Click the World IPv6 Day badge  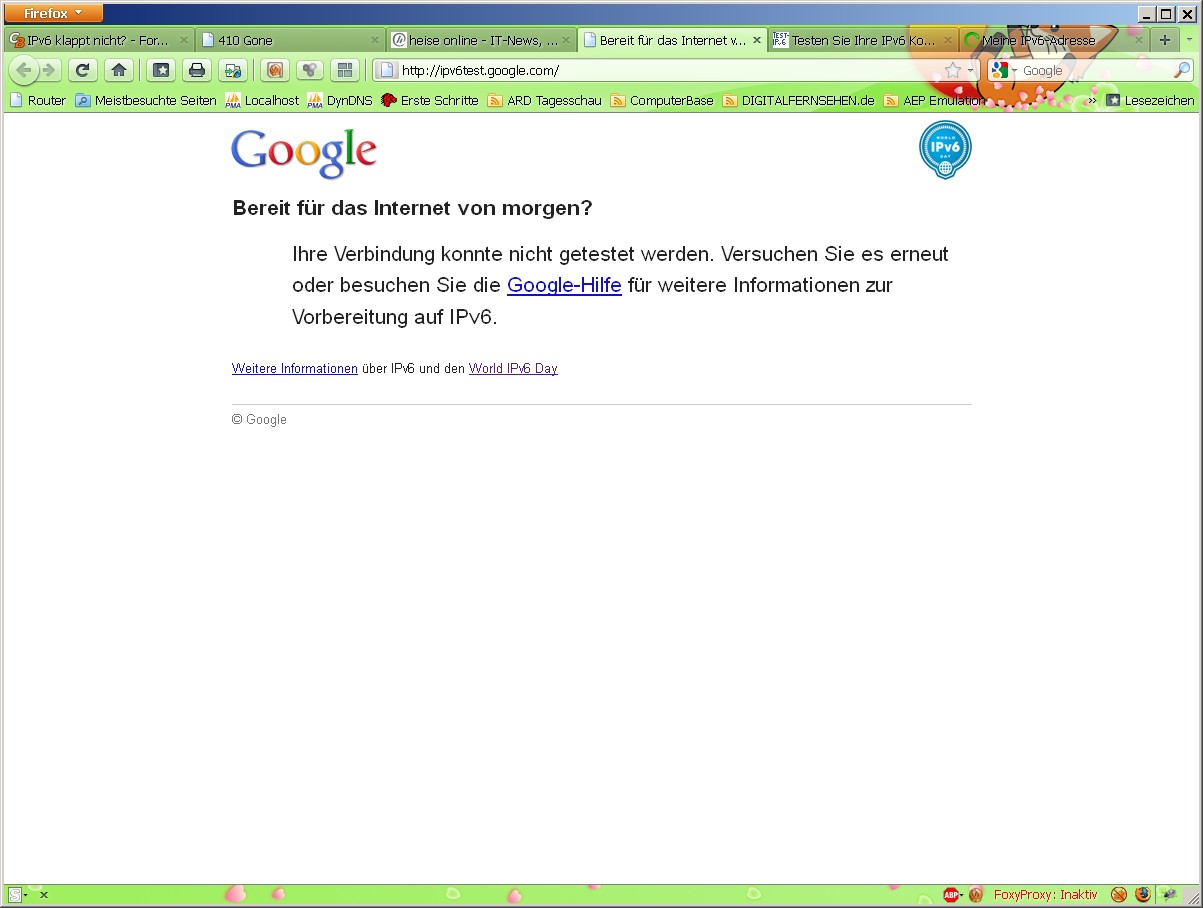[x=945, y=150]
